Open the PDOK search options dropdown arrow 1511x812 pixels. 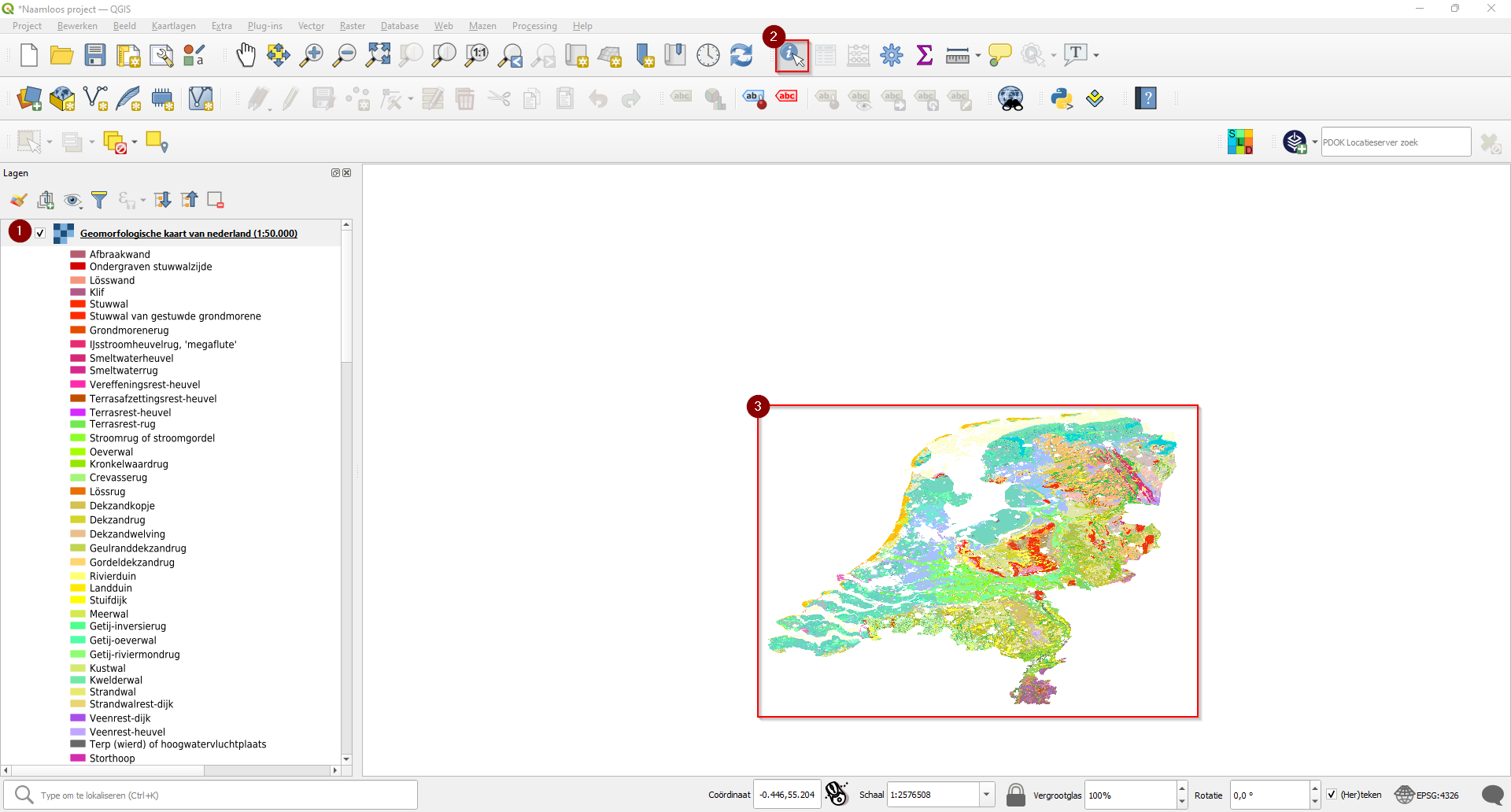coord(1314,142)
